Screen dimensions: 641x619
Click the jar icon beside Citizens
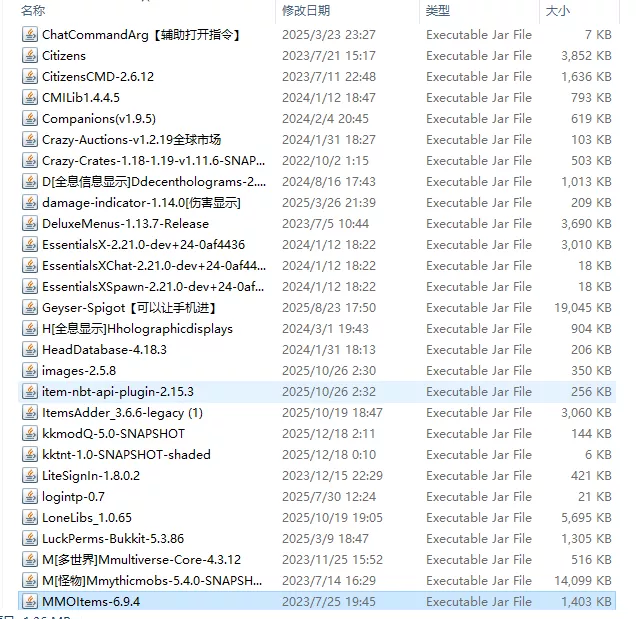point(30,56)
